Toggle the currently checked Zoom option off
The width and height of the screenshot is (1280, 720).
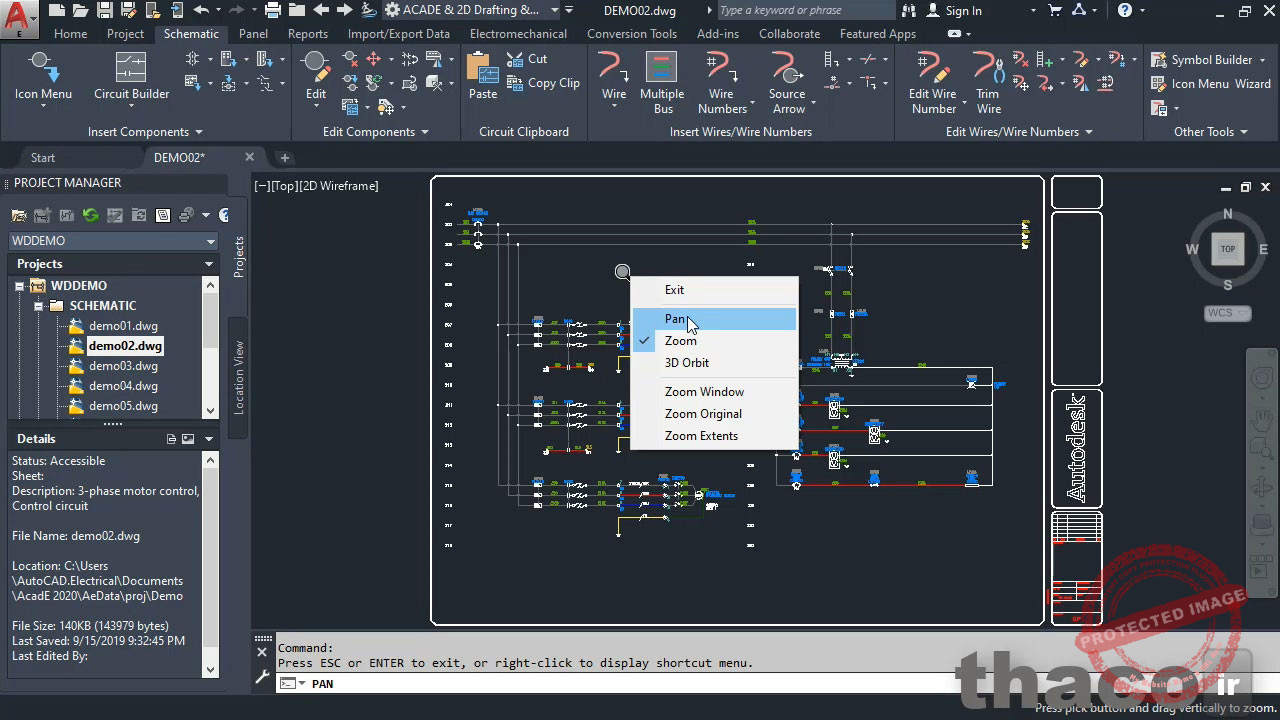pos(680,340)
